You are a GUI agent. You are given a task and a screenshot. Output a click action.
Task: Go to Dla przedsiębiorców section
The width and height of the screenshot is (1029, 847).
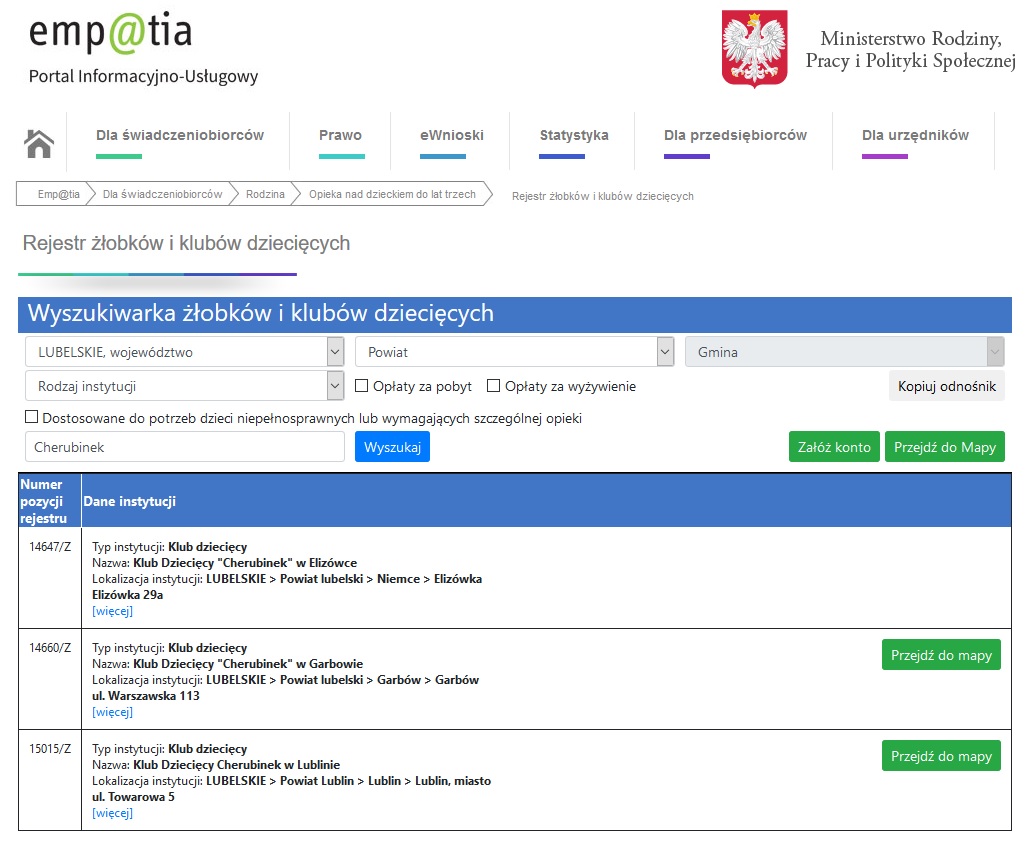[735, 136]
